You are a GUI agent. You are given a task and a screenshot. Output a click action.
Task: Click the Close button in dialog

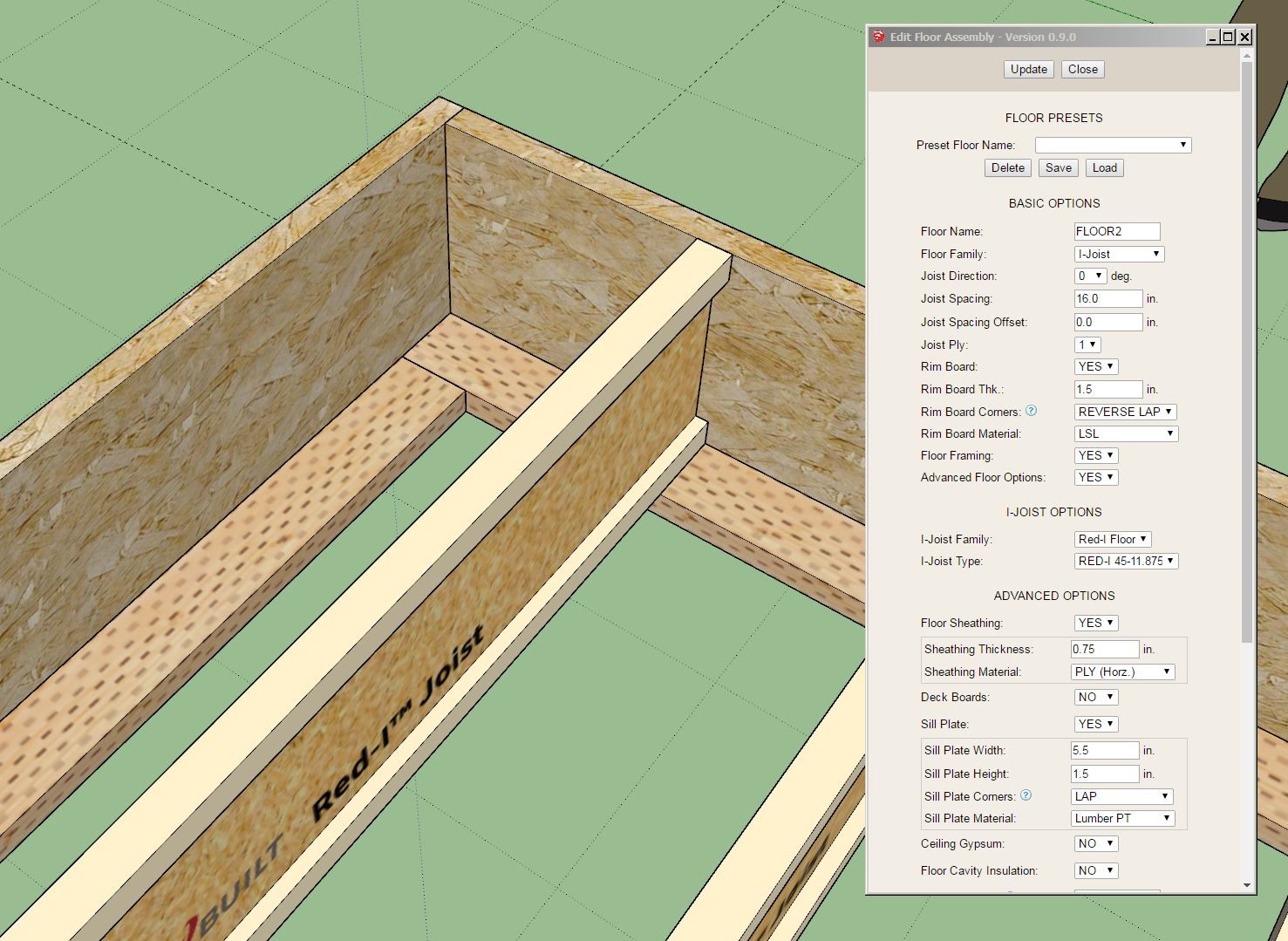coord(1083,70)
